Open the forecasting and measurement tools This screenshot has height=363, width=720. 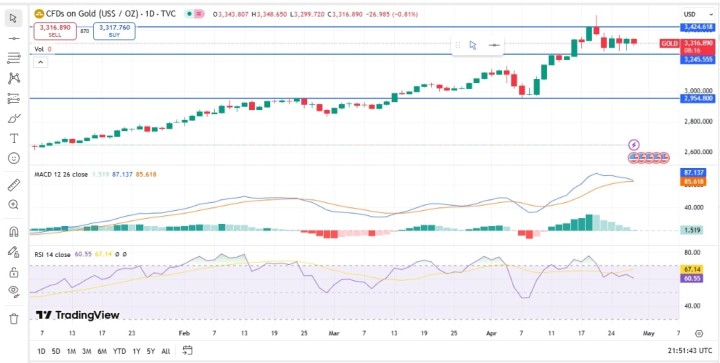point(14,98)
